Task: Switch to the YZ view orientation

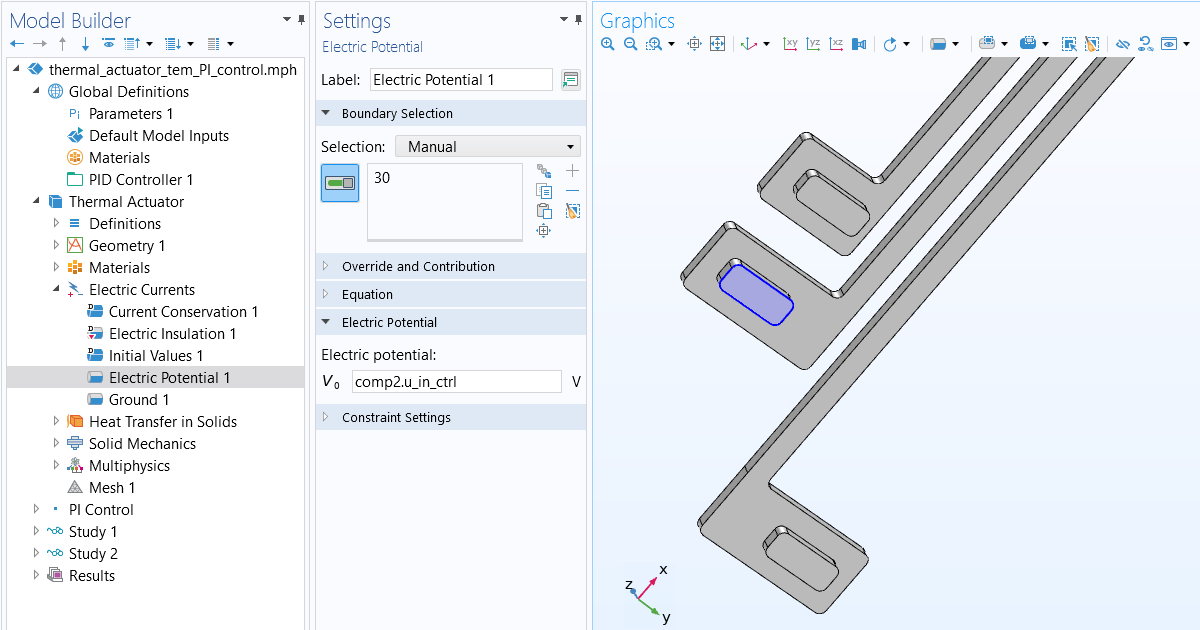Action: [811, 43]
